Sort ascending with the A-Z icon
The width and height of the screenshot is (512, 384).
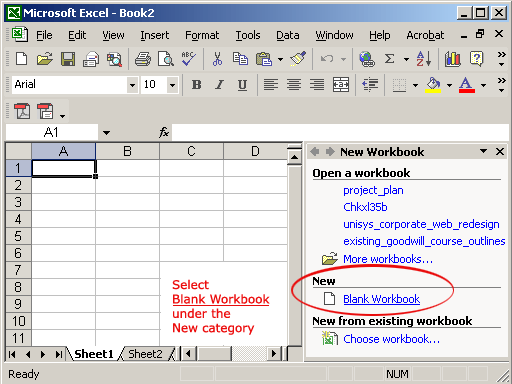click(424, 59)
